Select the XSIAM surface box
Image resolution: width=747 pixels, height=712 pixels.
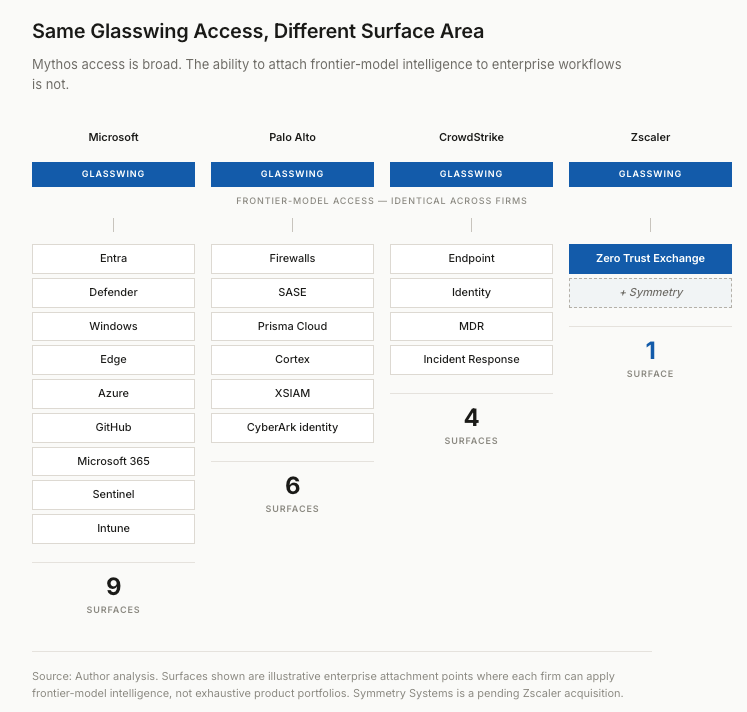click(x=293, y=393)
